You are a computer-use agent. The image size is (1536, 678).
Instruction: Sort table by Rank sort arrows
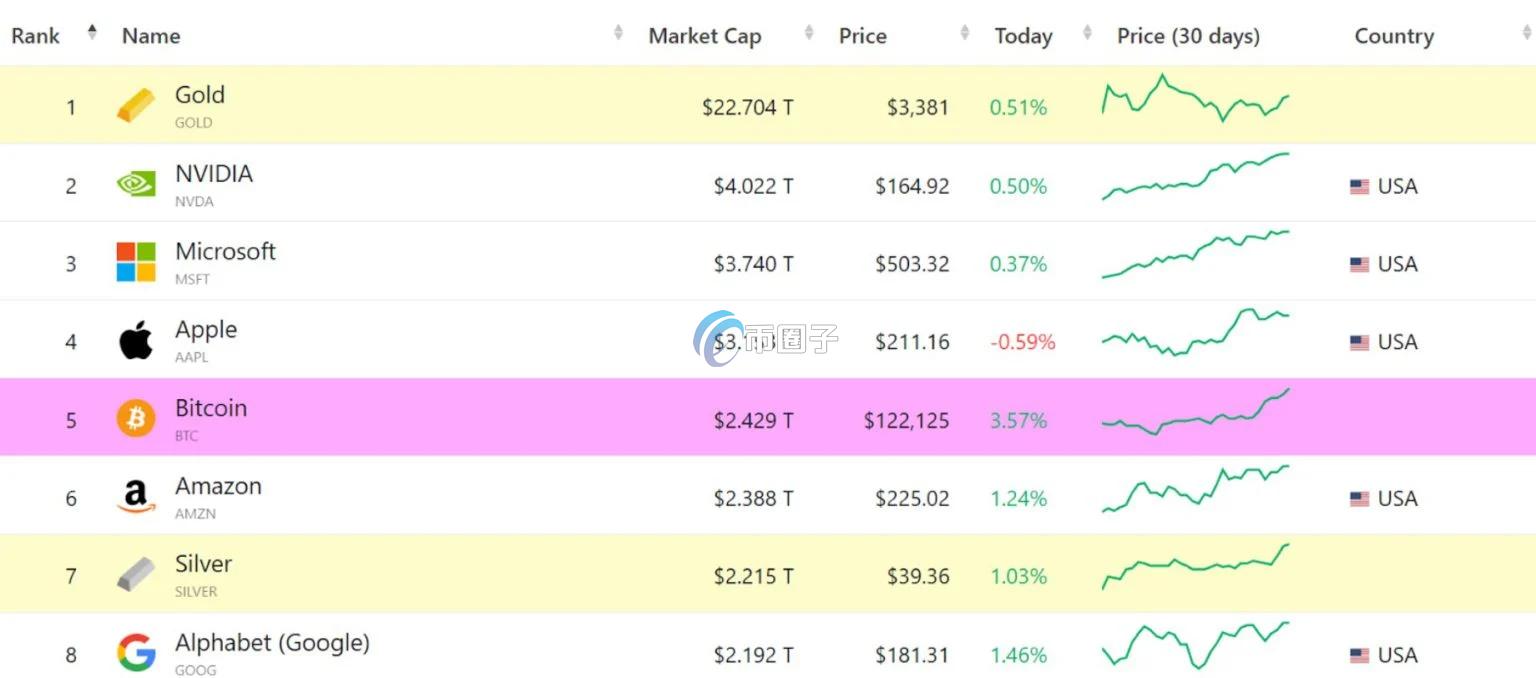coord(92,33)
